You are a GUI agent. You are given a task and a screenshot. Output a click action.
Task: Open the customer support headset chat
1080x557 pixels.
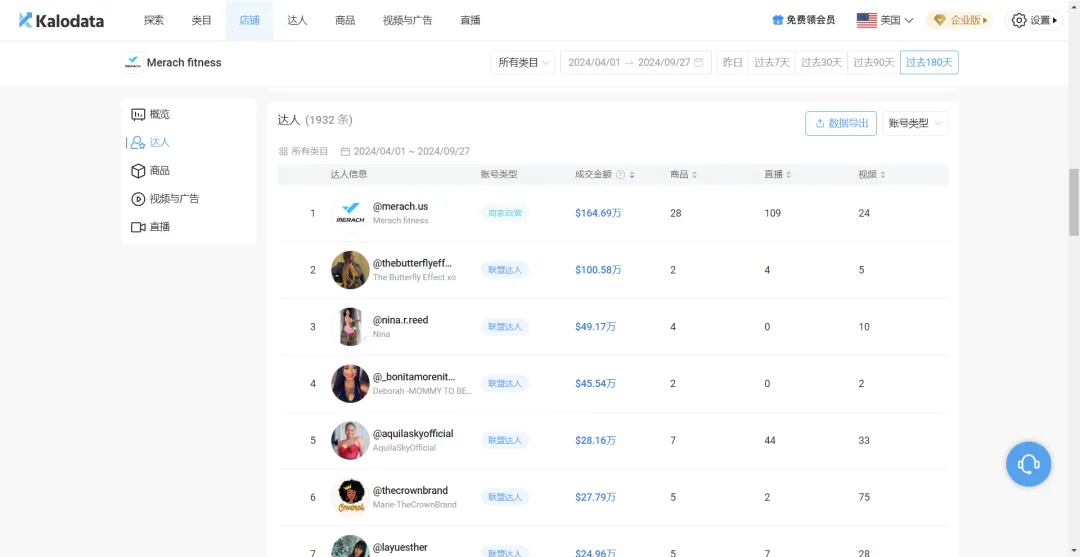coord(1028,464)
